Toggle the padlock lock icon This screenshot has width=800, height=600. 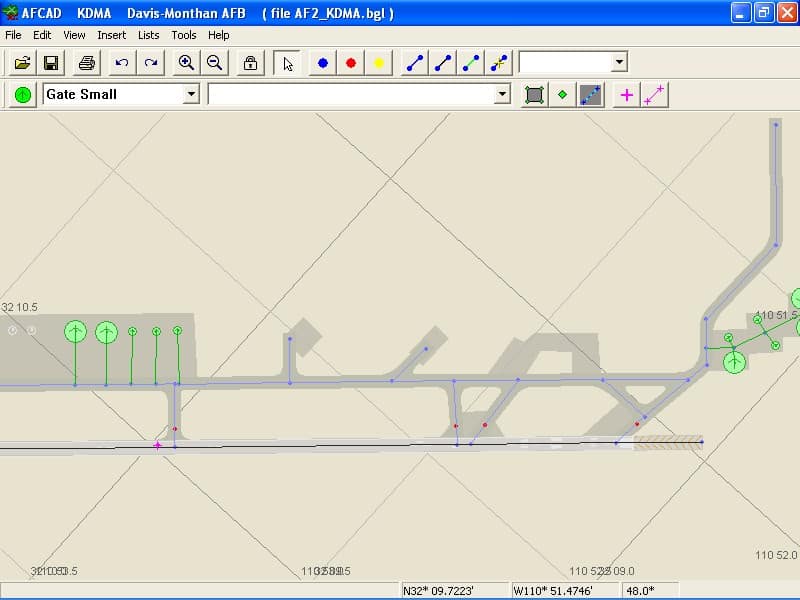click(250, 63)
